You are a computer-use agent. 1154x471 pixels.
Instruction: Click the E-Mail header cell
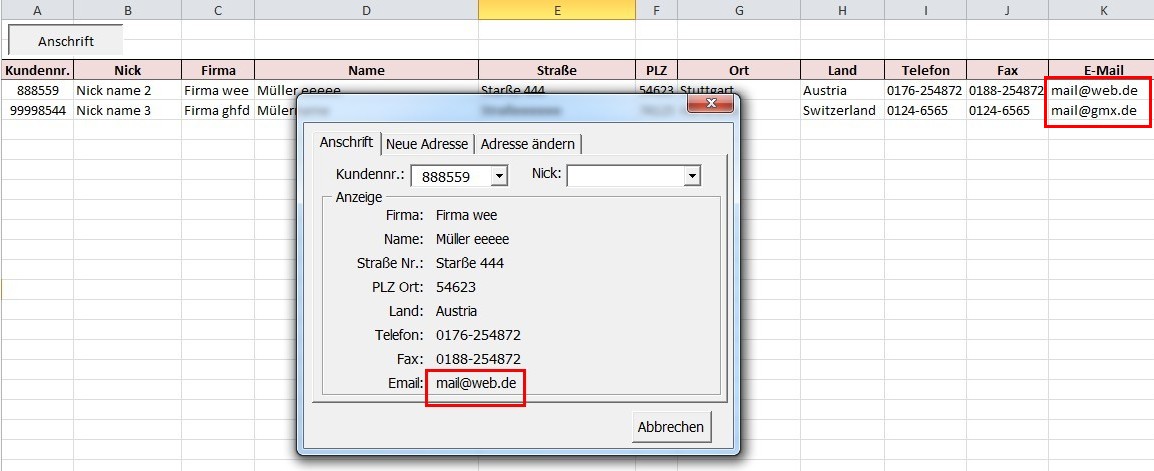[x=1101, y=71]
